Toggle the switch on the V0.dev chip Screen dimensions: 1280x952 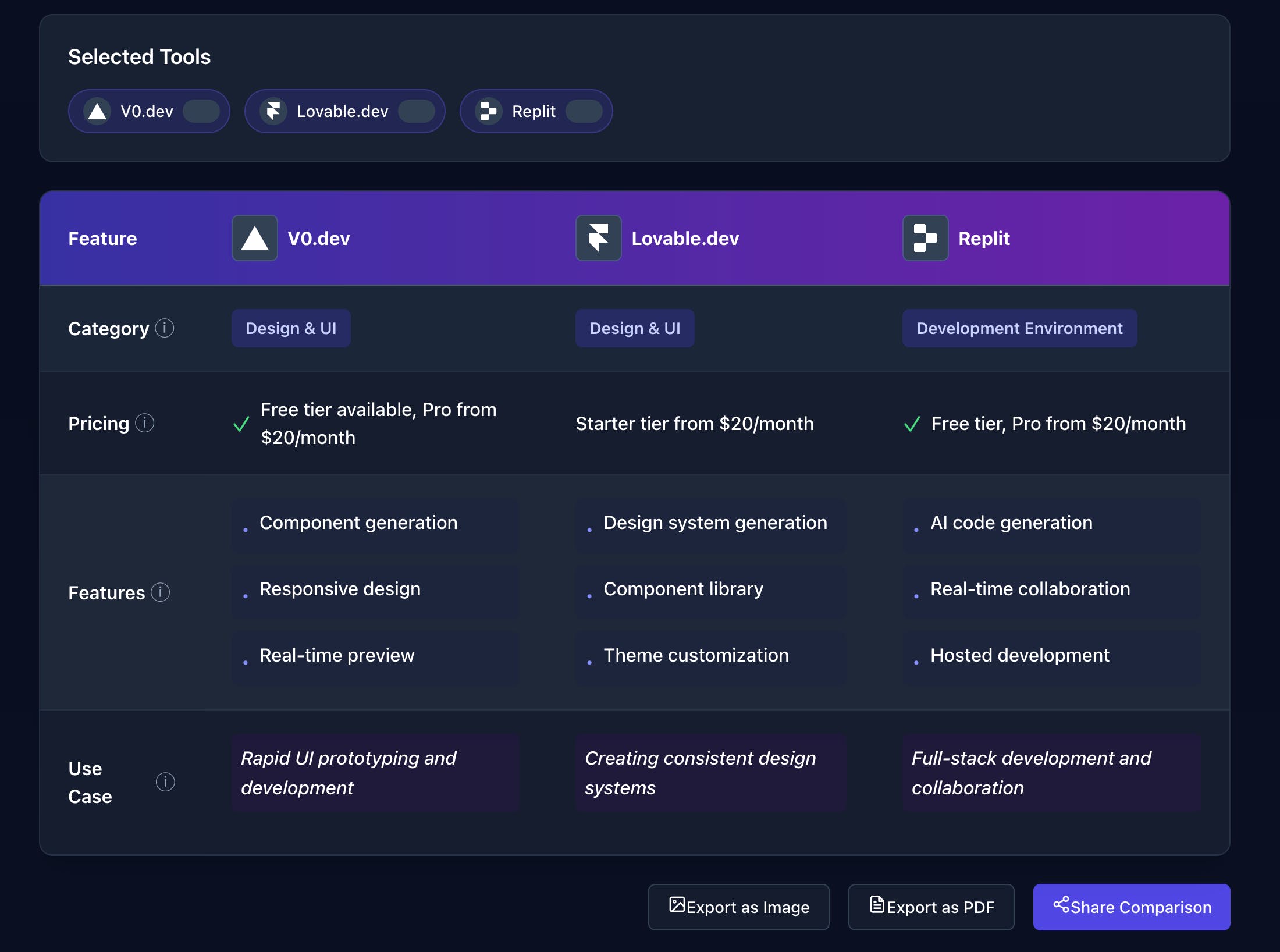click(x=201, y=111)
